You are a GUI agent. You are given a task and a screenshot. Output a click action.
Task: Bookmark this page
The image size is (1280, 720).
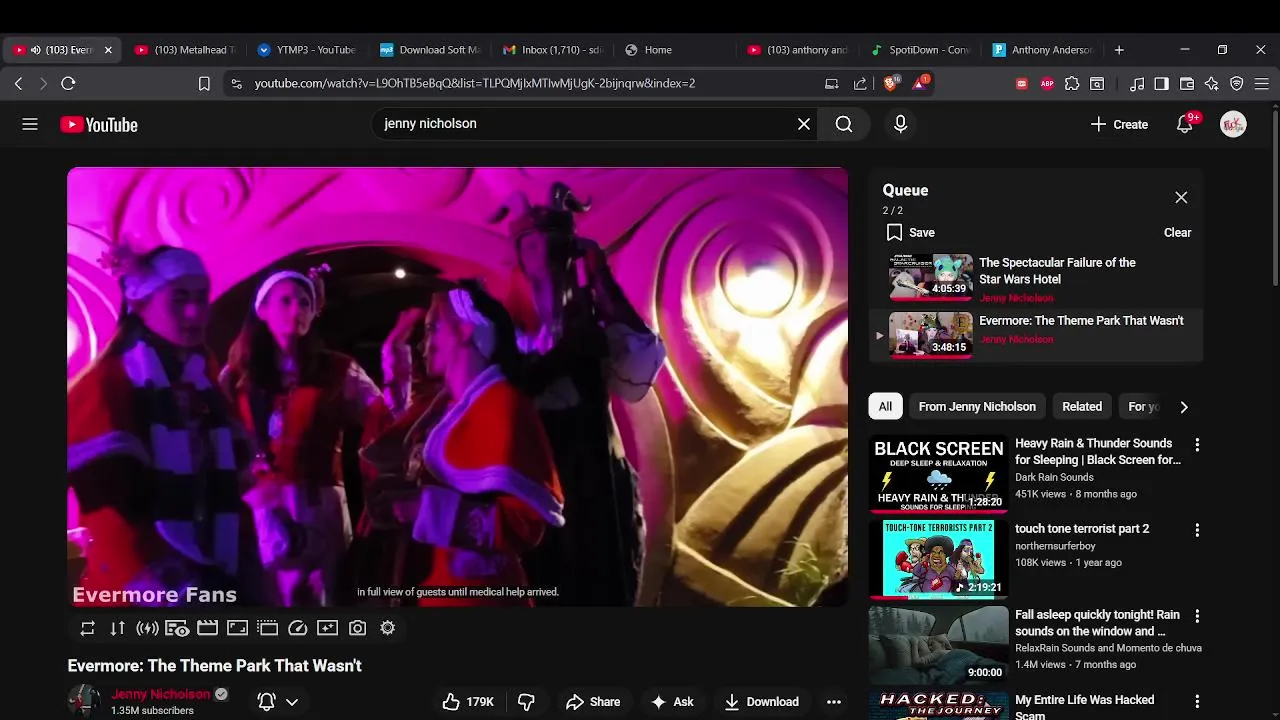[204, 84]
